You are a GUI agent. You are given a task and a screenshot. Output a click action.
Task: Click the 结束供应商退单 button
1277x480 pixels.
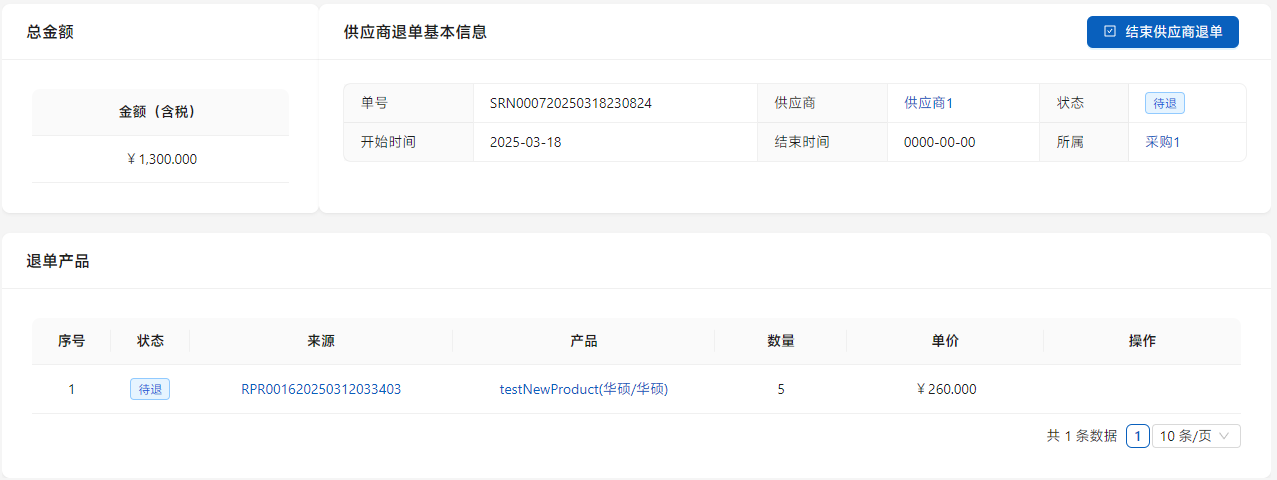pyautogui.click(x=1162, y=32)
